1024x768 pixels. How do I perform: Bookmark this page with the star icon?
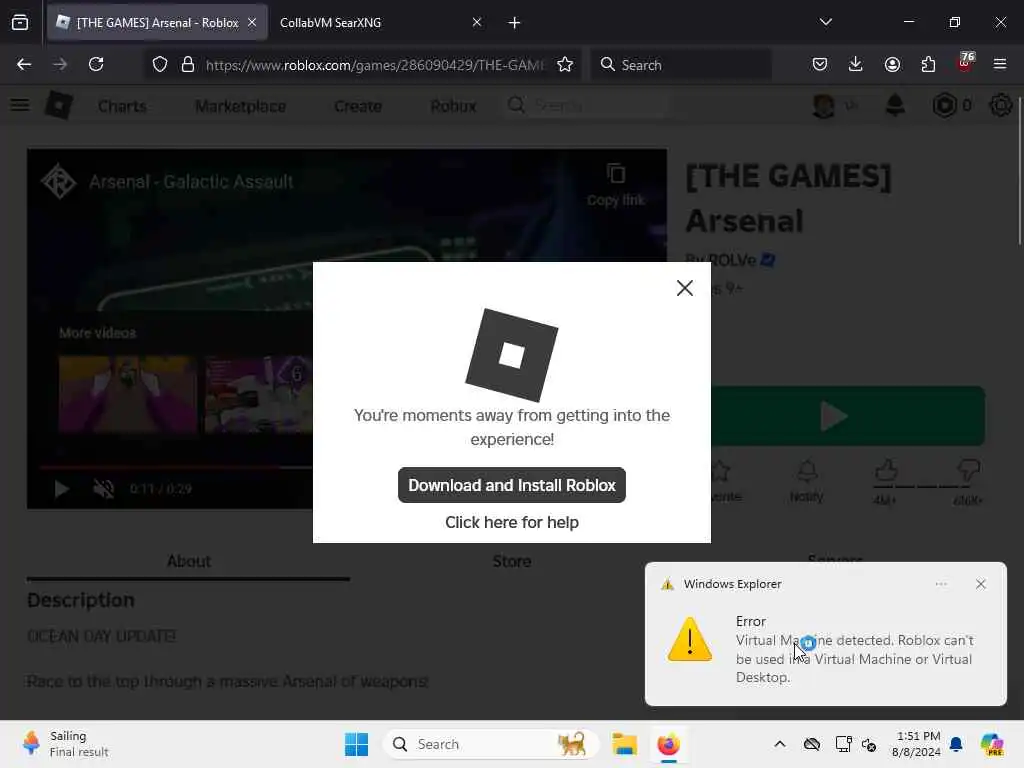coord(565,64)
